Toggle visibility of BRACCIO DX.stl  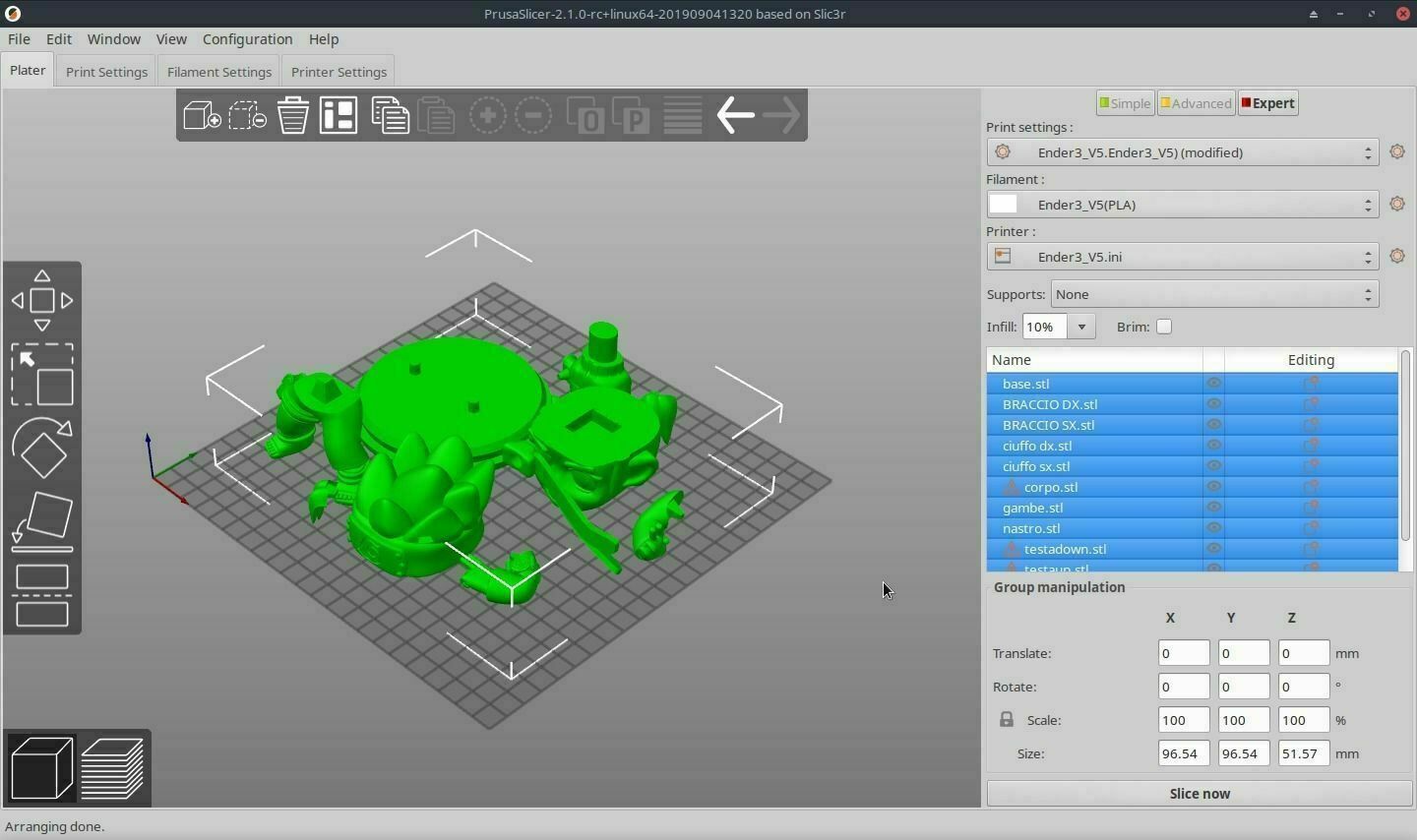tap(1214, 404)
